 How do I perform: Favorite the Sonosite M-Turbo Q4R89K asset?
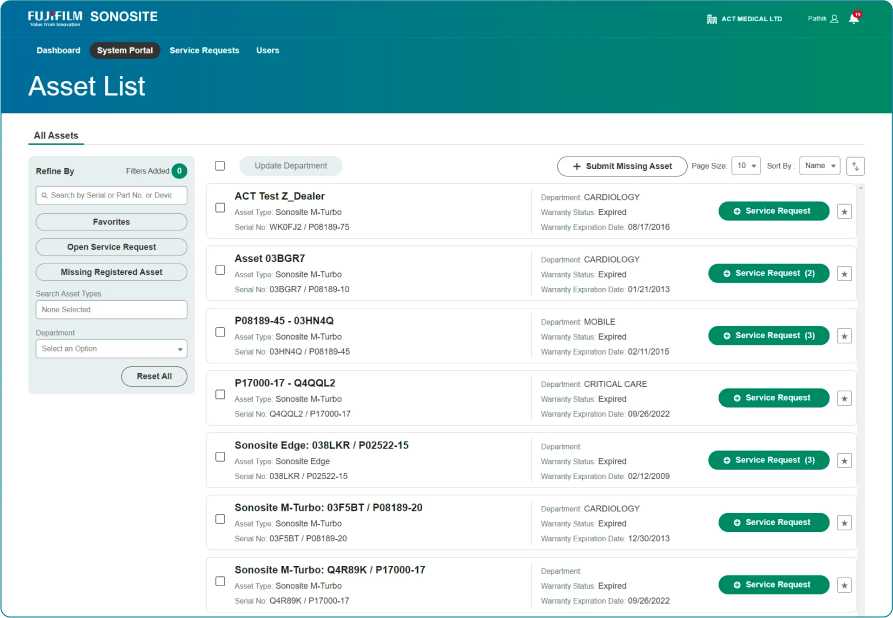845,585
